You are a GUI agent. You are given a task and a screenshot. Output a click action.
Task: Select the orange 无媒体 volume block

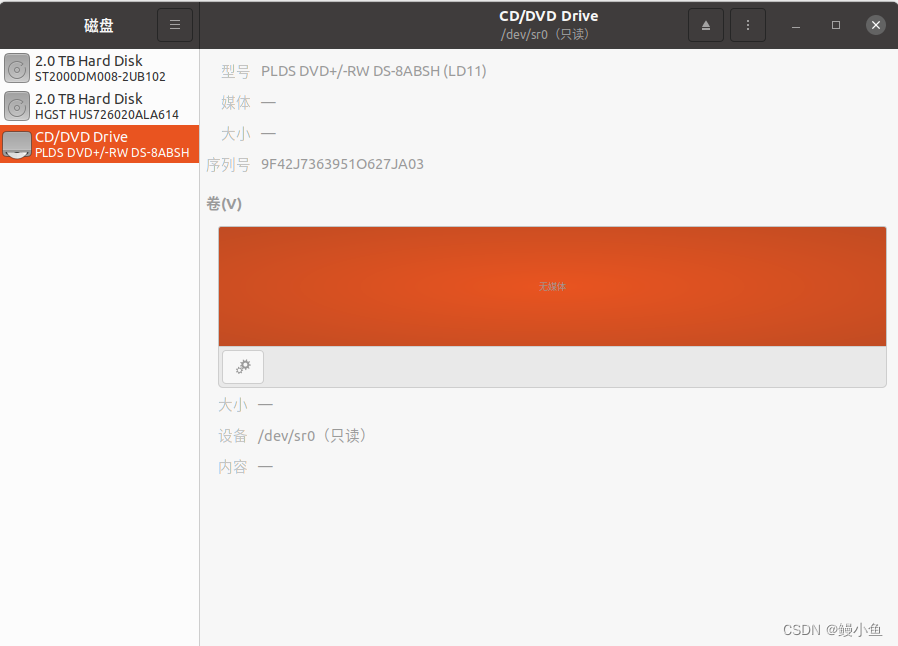click(x=552, y=286)
